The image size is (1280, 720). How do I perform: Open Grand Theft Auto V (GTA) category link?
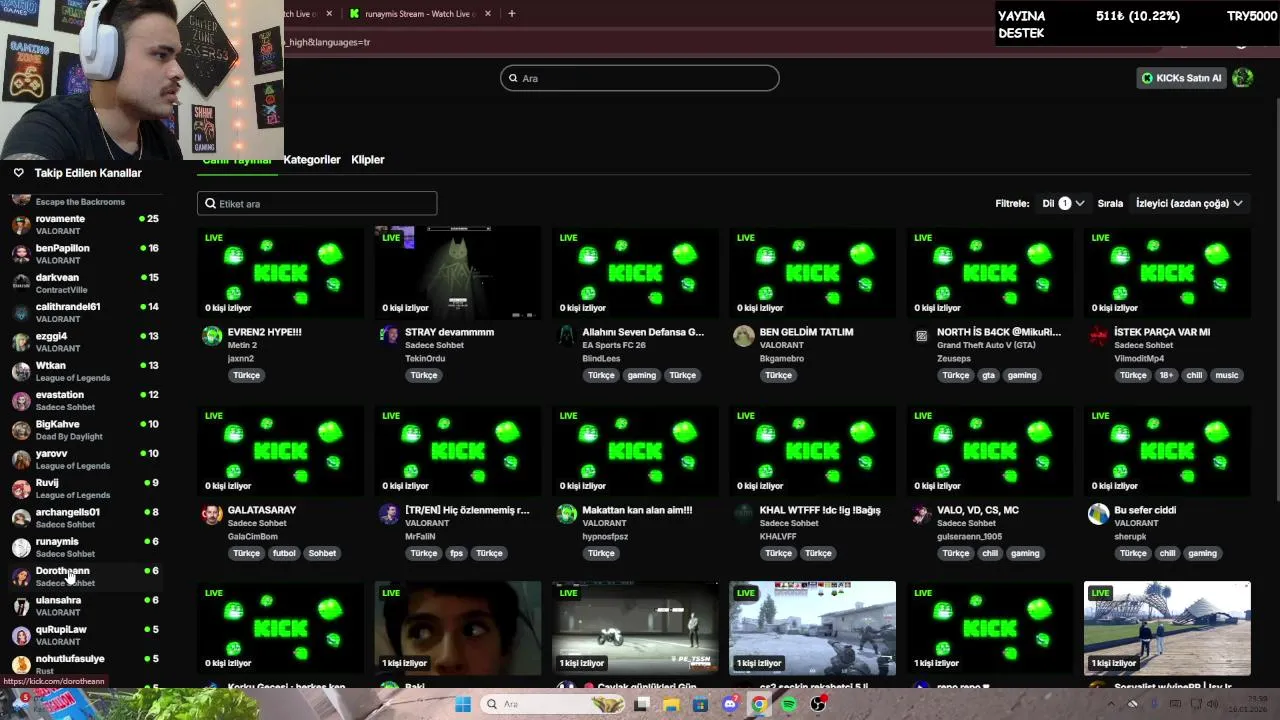(986, 345)
